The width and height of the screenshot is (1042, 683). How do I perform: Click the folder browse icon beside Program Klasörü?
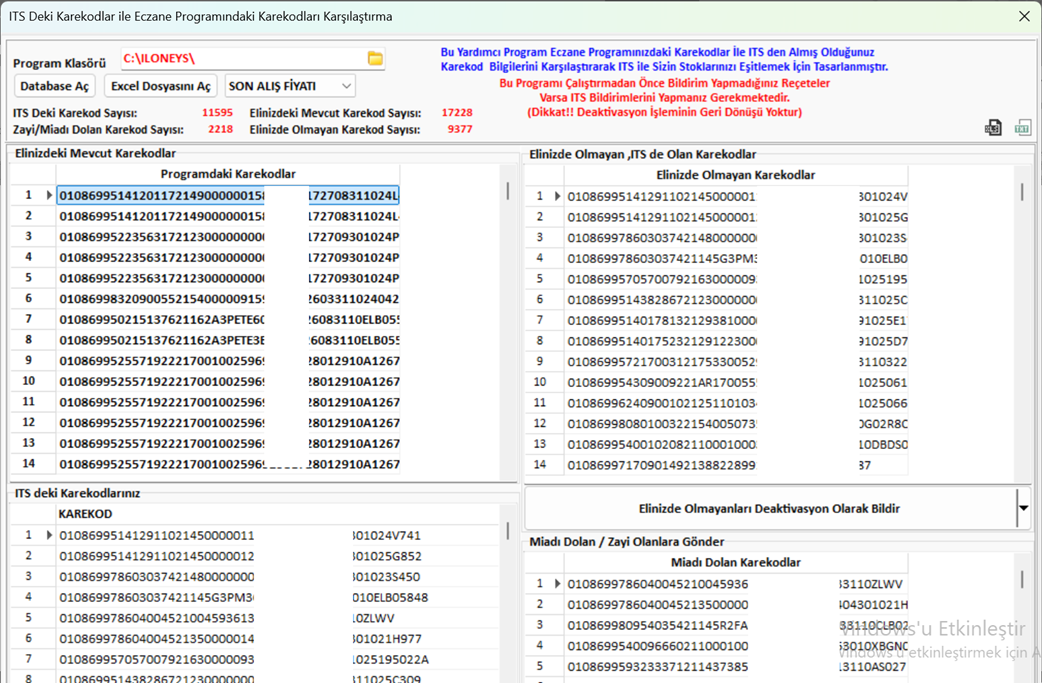[x=375, y=59]
